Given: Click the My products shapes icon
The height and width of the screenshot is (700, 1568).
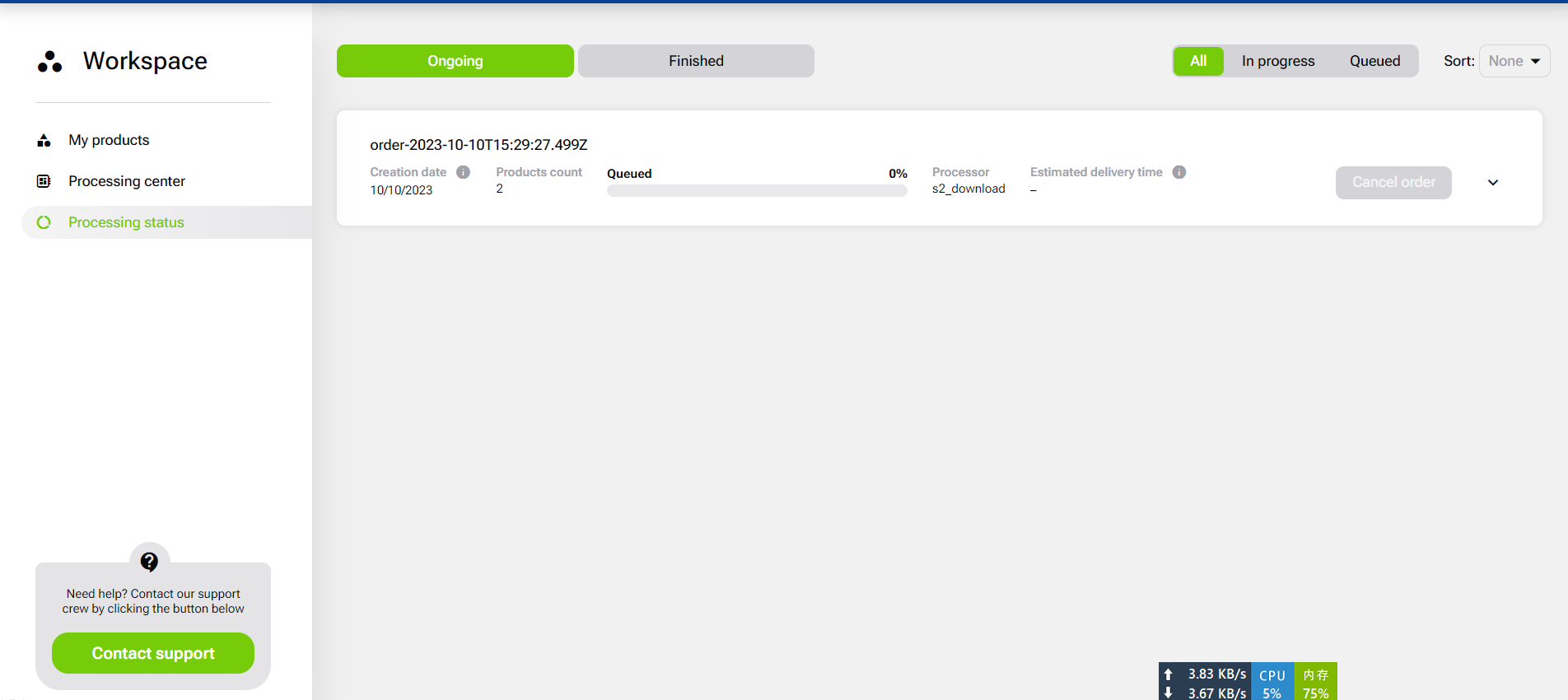Looking at the screenshot, I should coord(44,141).
